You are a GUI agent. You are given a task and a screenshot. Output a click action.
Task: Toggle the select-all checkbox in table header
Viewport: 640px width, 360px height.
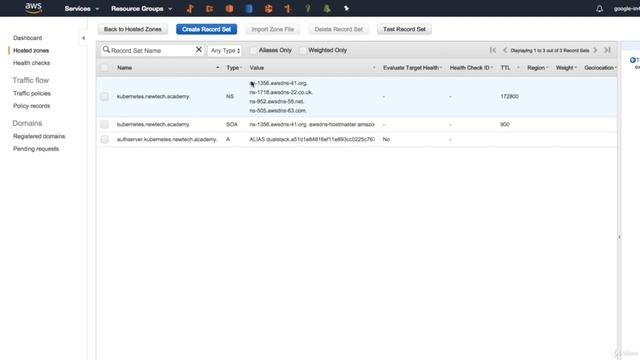pyautogui.click(x=104, y=68)
